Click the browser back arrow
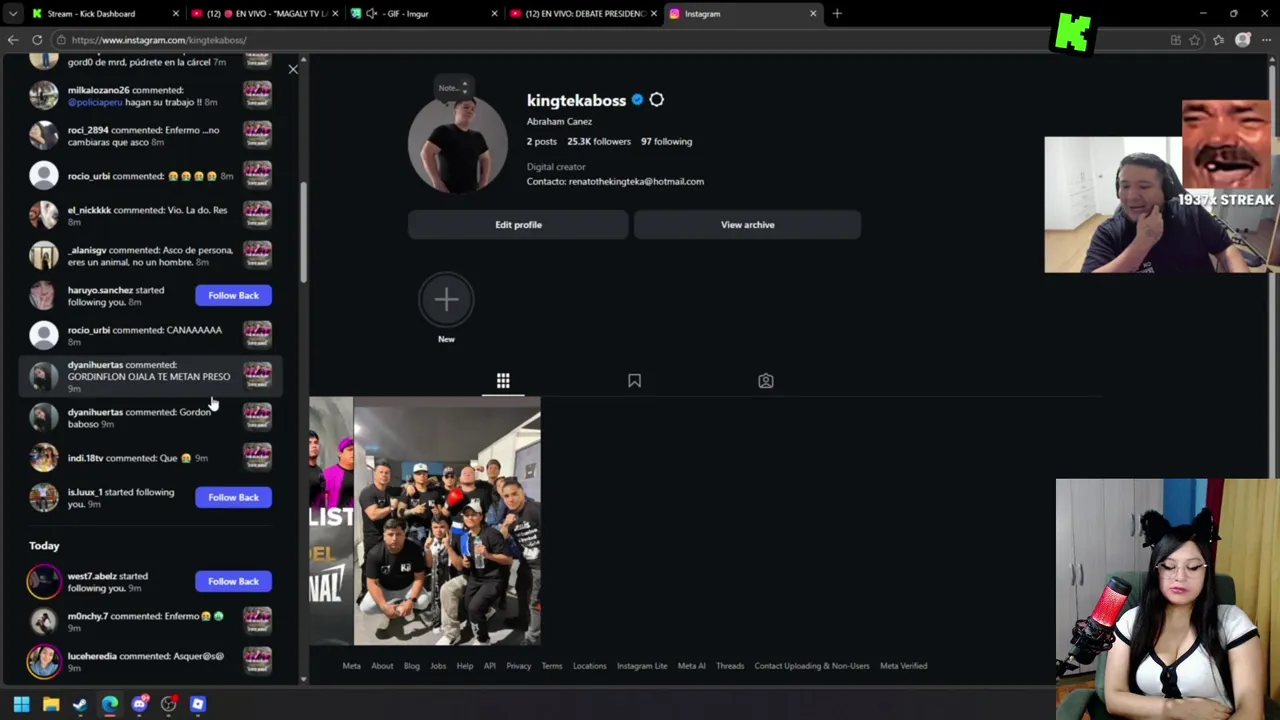Viewport: 1280px width, 720px height. point(13,40)
